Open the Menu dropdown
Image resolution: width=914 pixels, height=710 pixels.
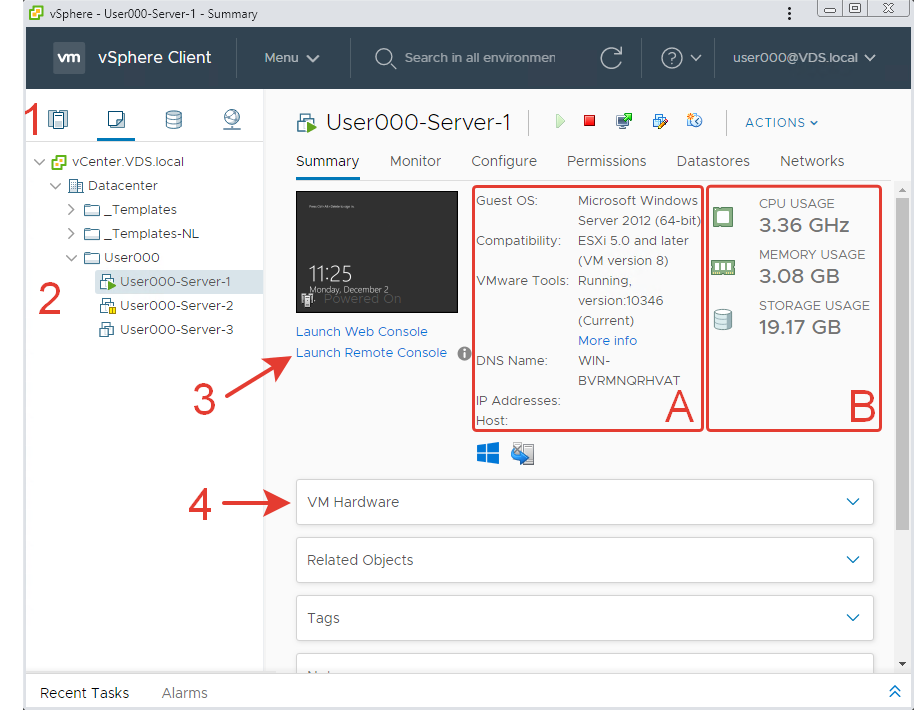291,58
